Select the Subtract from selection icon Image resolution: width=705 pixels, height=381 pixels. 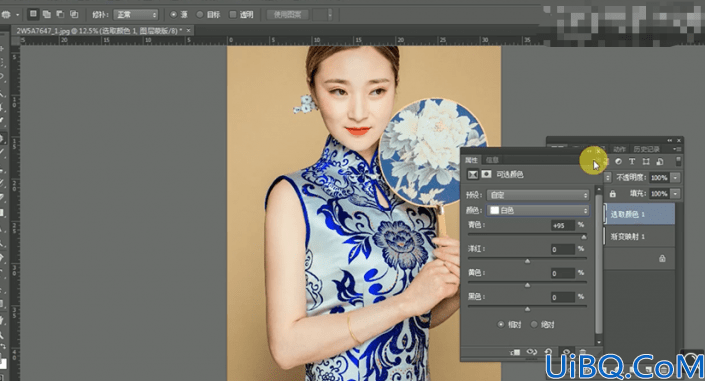tap(60, 14)
